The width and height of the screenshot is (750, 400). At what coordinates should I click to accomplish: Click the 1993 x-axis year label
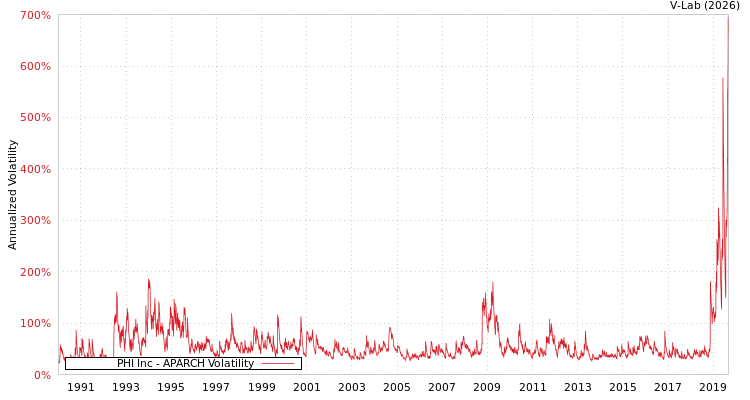point(126,387)
